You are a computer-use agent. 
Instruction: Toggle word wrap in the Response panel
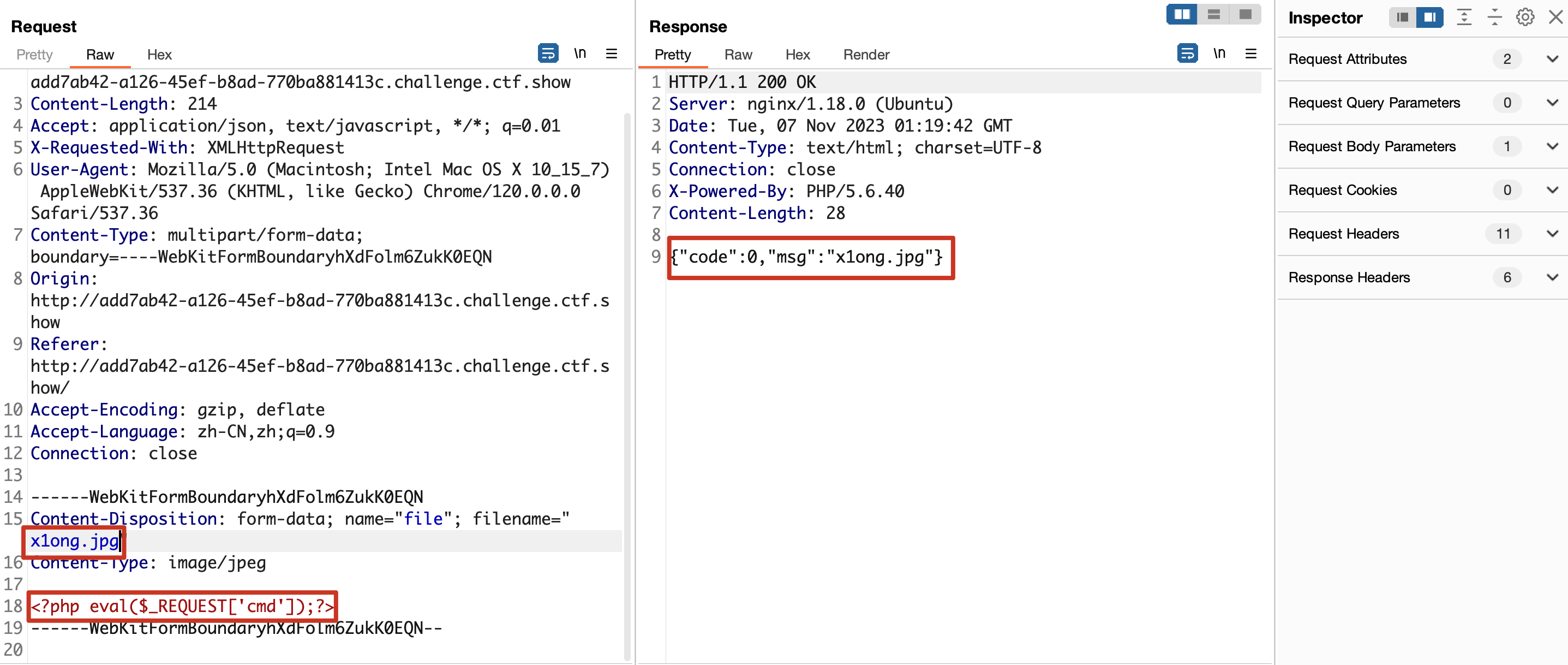coord(1187,54)
